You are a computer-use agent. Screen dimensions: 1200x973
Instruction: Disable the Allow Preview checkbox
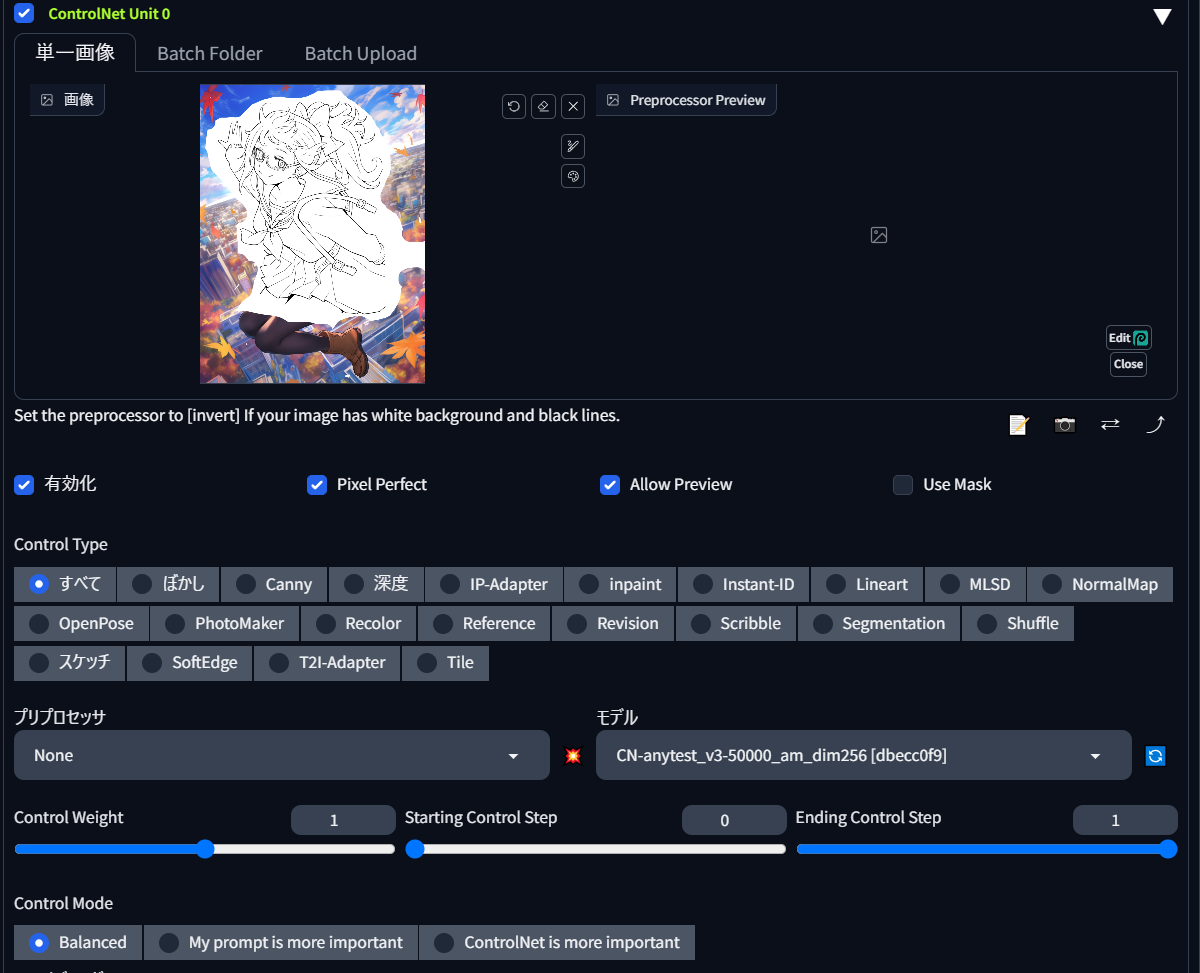tap(610, 485)
